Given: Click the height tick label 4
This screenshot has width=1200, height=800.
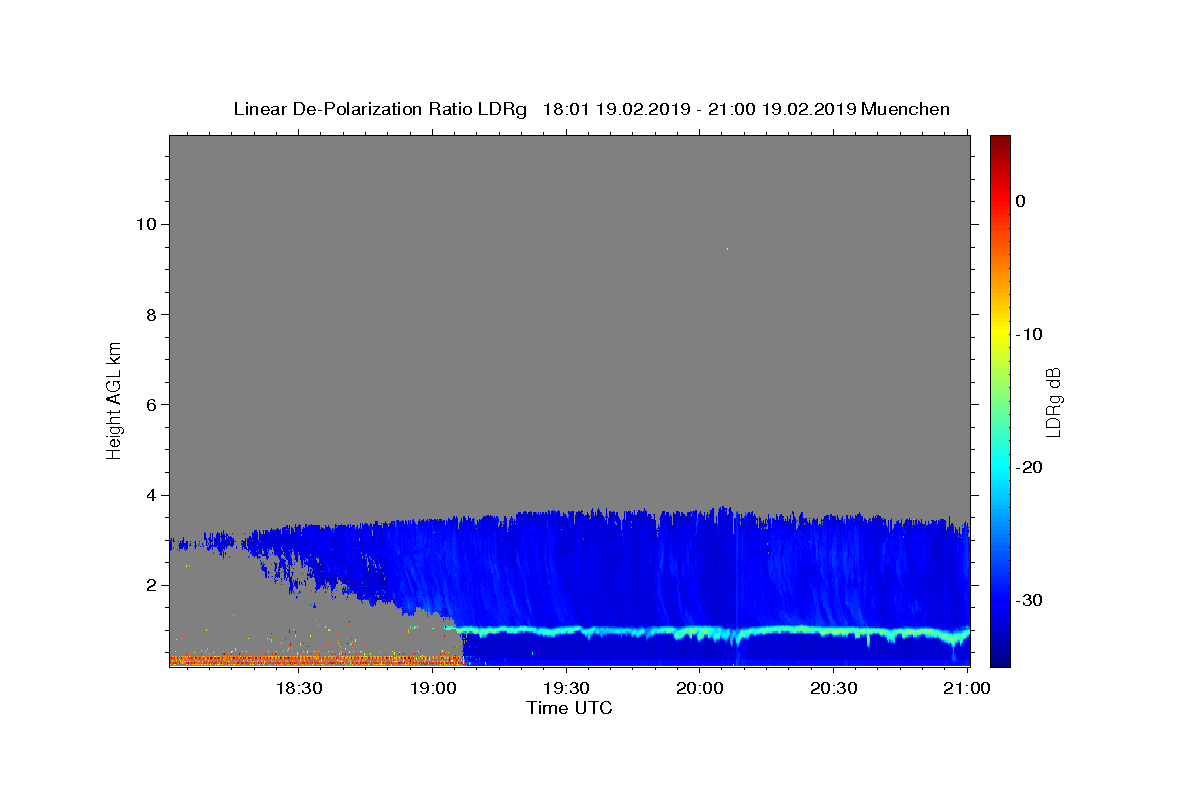Looking at the screenshot, I should [151, 495].
